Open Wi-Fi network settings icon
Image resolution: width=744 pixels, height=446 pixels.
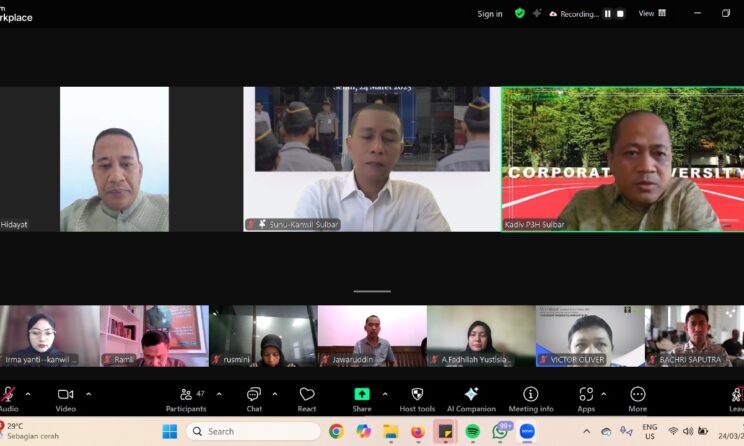[x=672, y=431]
